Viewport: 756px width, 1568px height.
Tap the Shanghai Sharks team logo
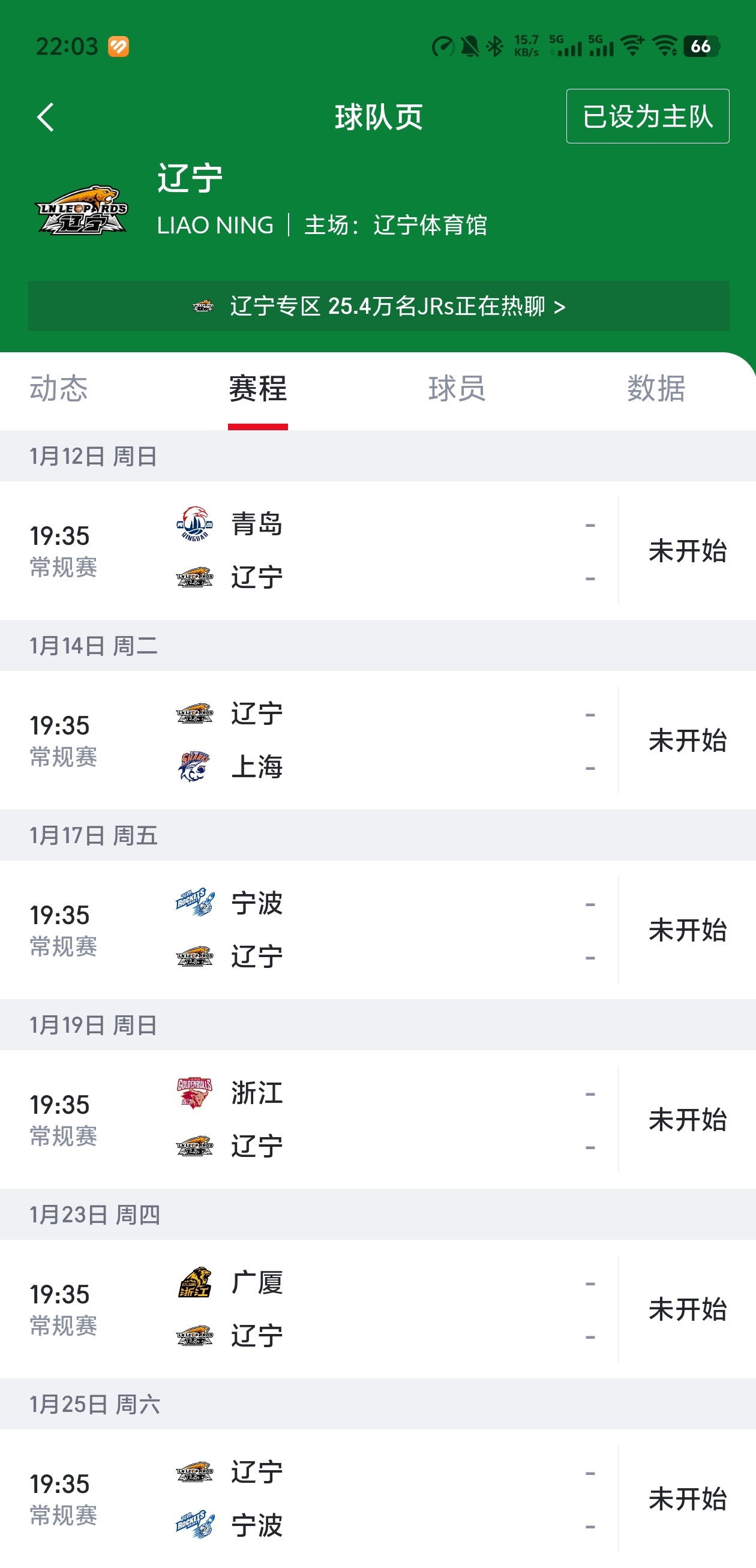pyautogui.click(x=194, y=766)
